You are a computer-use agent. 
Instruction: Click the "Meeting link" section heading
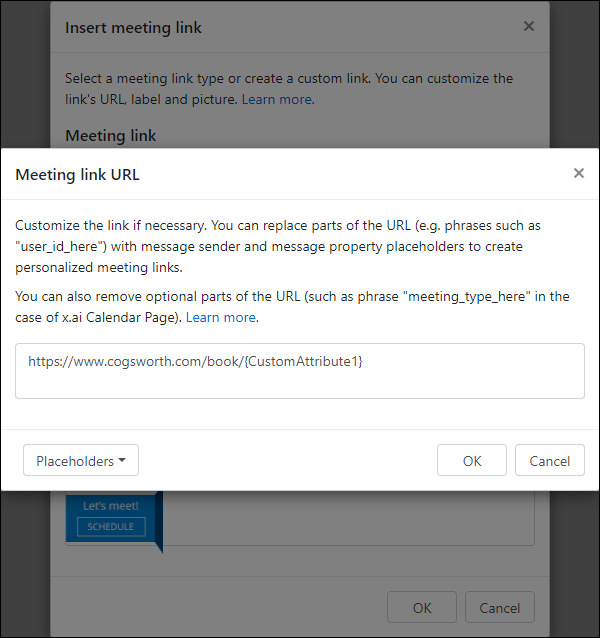click(x=111, y=135)
